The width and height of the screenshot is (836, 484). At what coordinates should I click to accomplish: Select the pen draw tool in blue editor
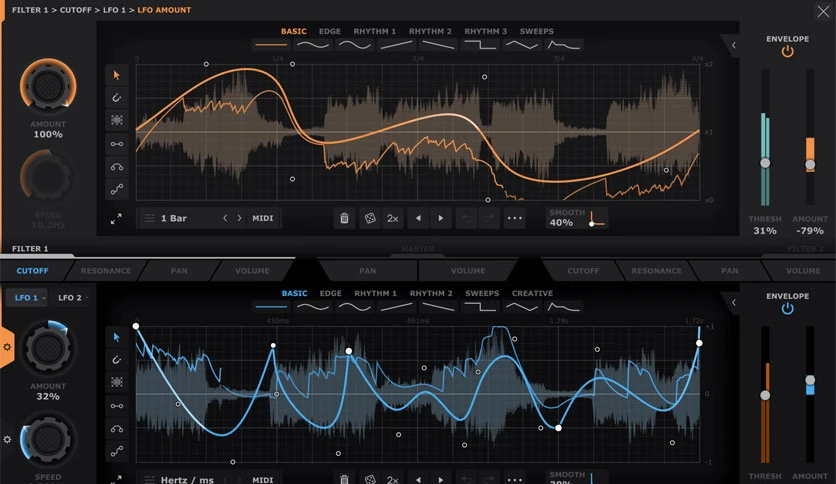click(x=117, y=360)
